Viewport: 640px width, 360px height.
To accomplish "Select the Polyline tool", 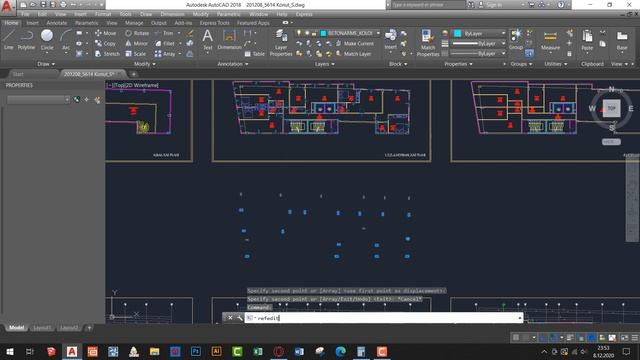I will point(26,40).
